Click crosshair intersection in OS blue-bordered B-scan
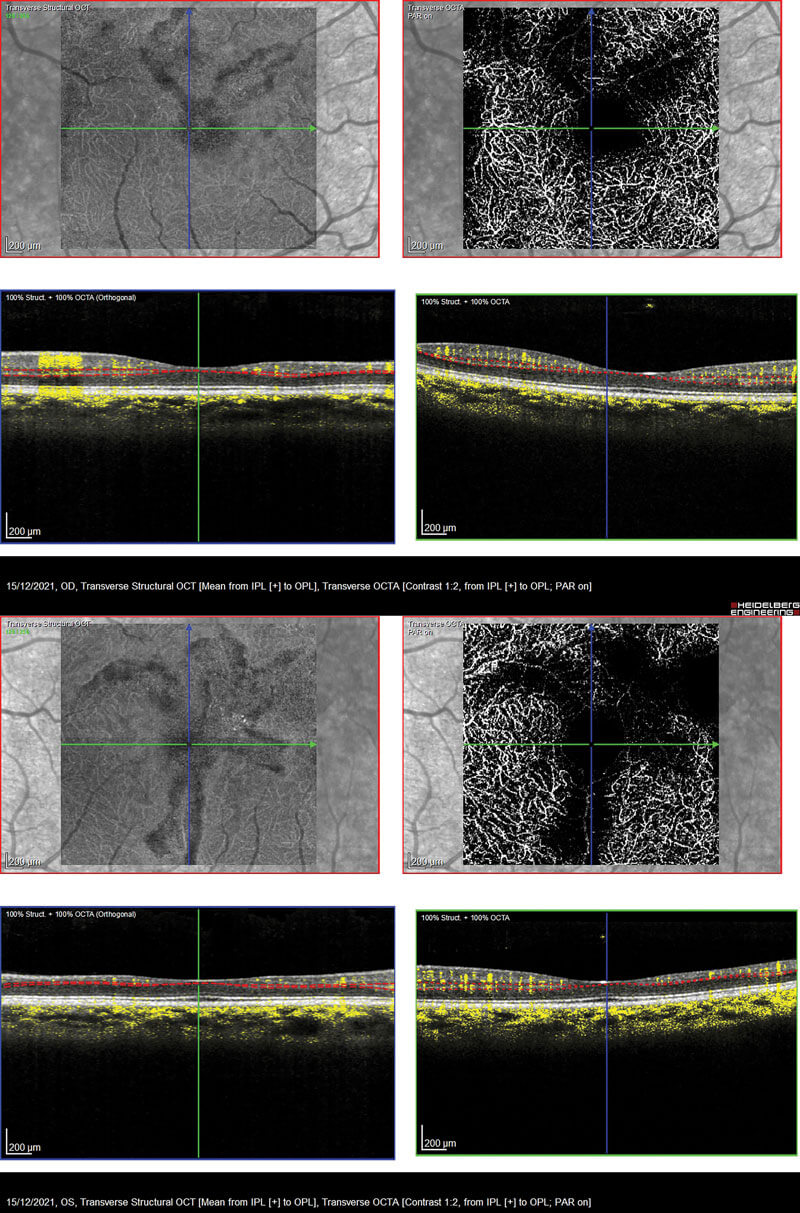The height and width of the screenshot is (1213, 800). click(x=199, y=984)
